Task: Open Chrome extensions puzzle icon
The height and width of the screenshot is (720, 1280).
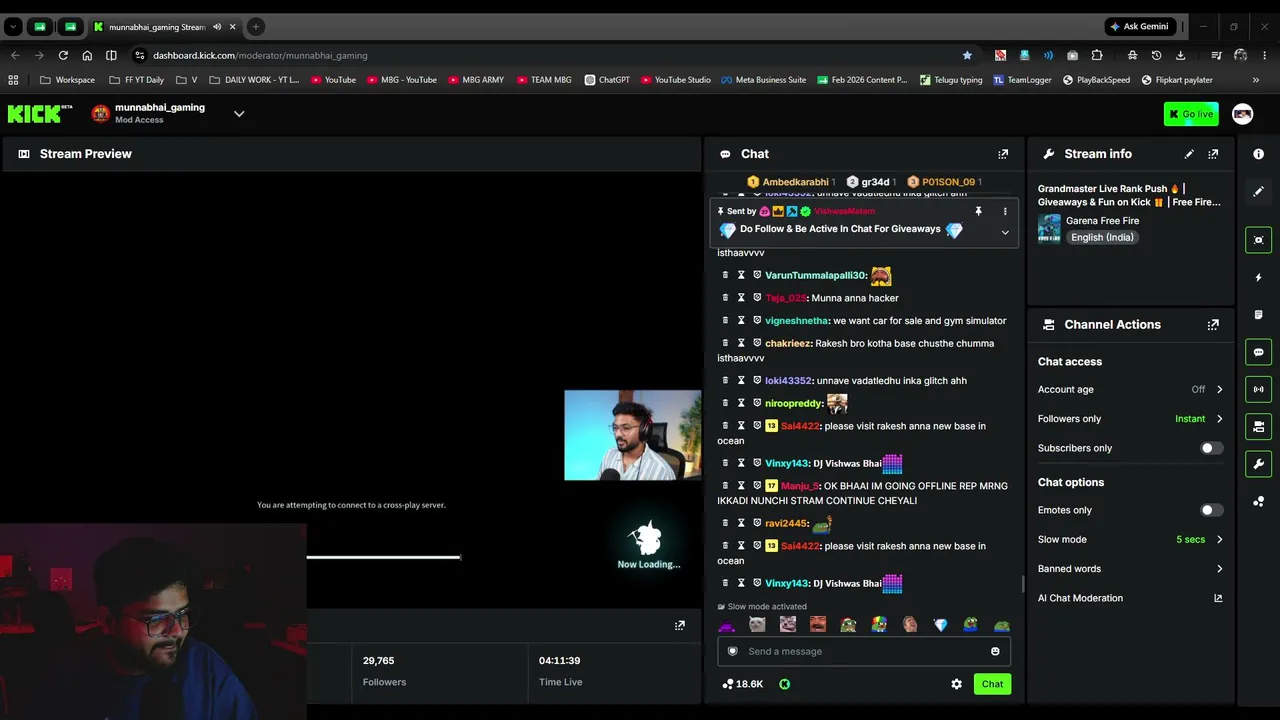Action: tap(1097, 55)
